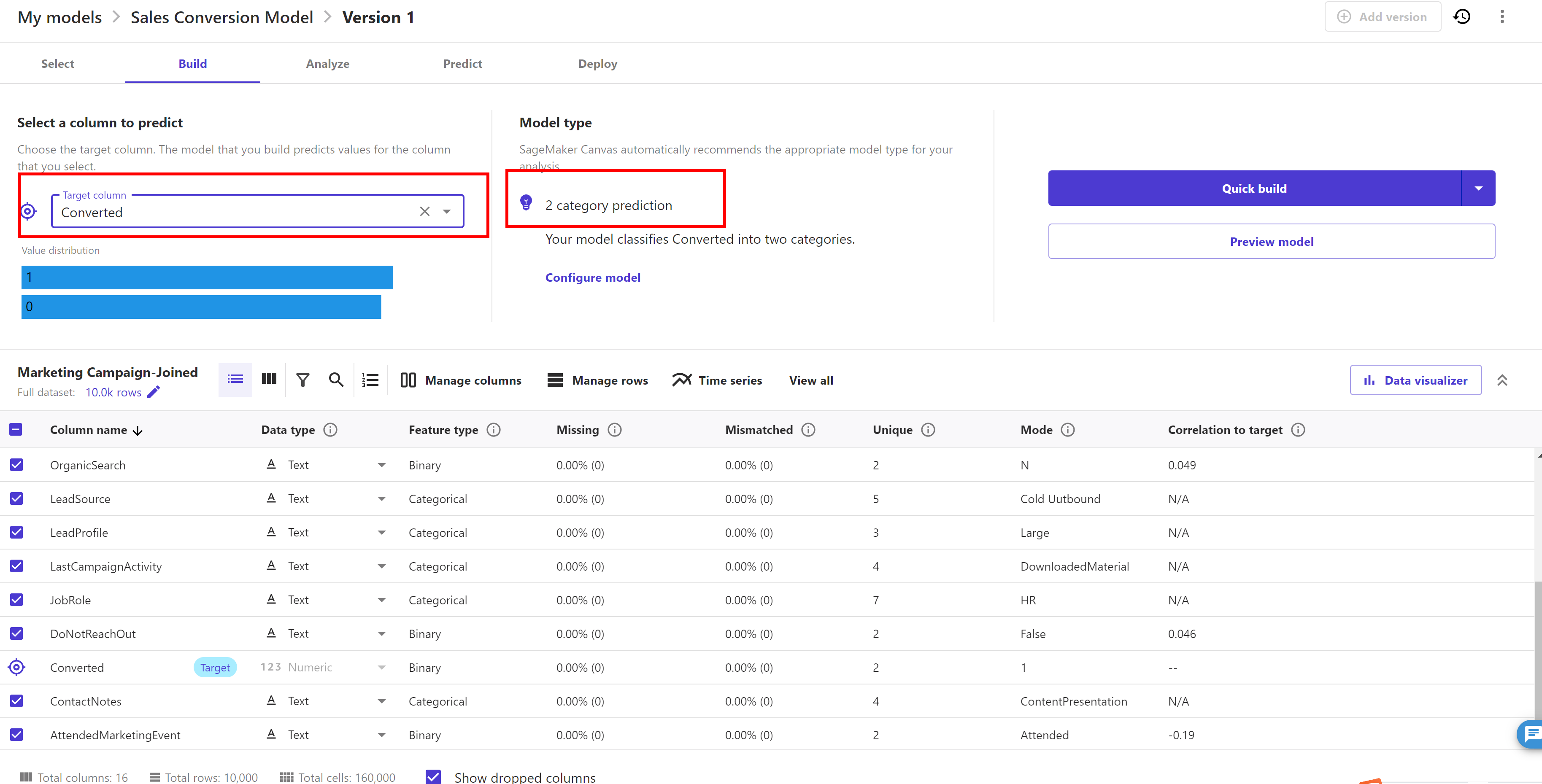Open the three-dot more options menu
Image resolution: width=1542 pixels, height=784 pixels.
click(x=1501, y=17)
